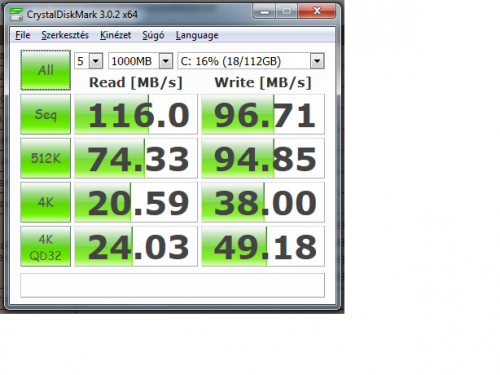Run all benchmarks with All button
The image size is (500, 375).
(x=46, y=70)
